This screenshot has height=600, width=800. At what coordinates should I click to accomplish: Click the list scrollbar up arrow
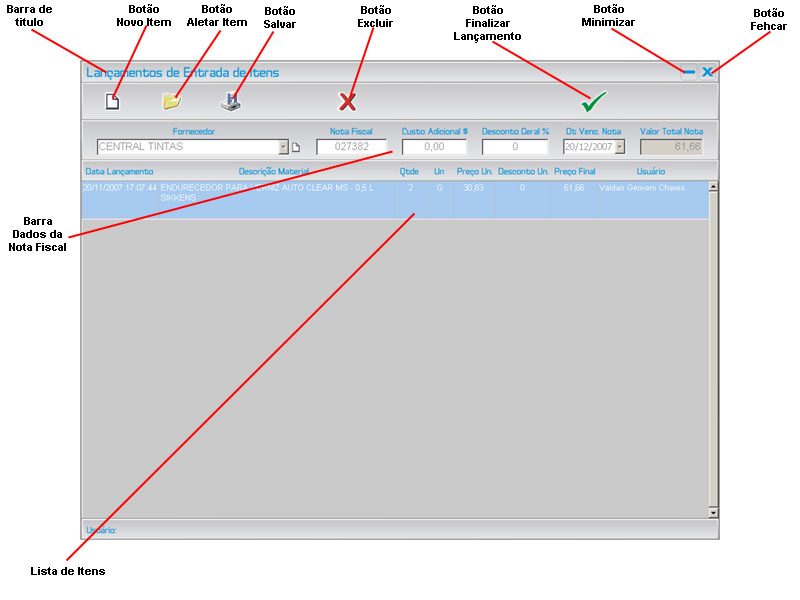pos(713,186)
